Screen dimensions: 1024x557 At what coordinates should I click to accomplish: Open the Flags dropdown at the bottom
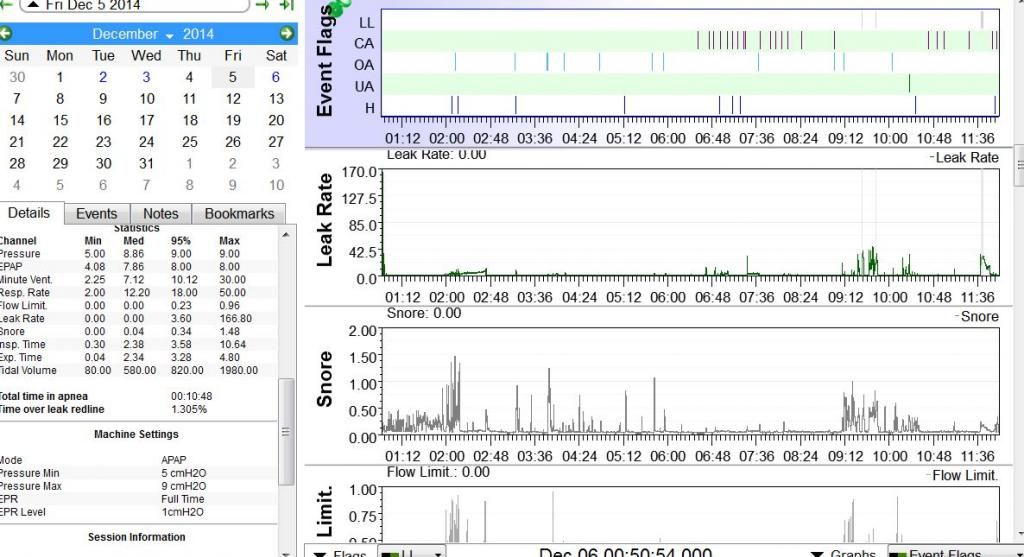pyautogui.click(x=340, y=553)
